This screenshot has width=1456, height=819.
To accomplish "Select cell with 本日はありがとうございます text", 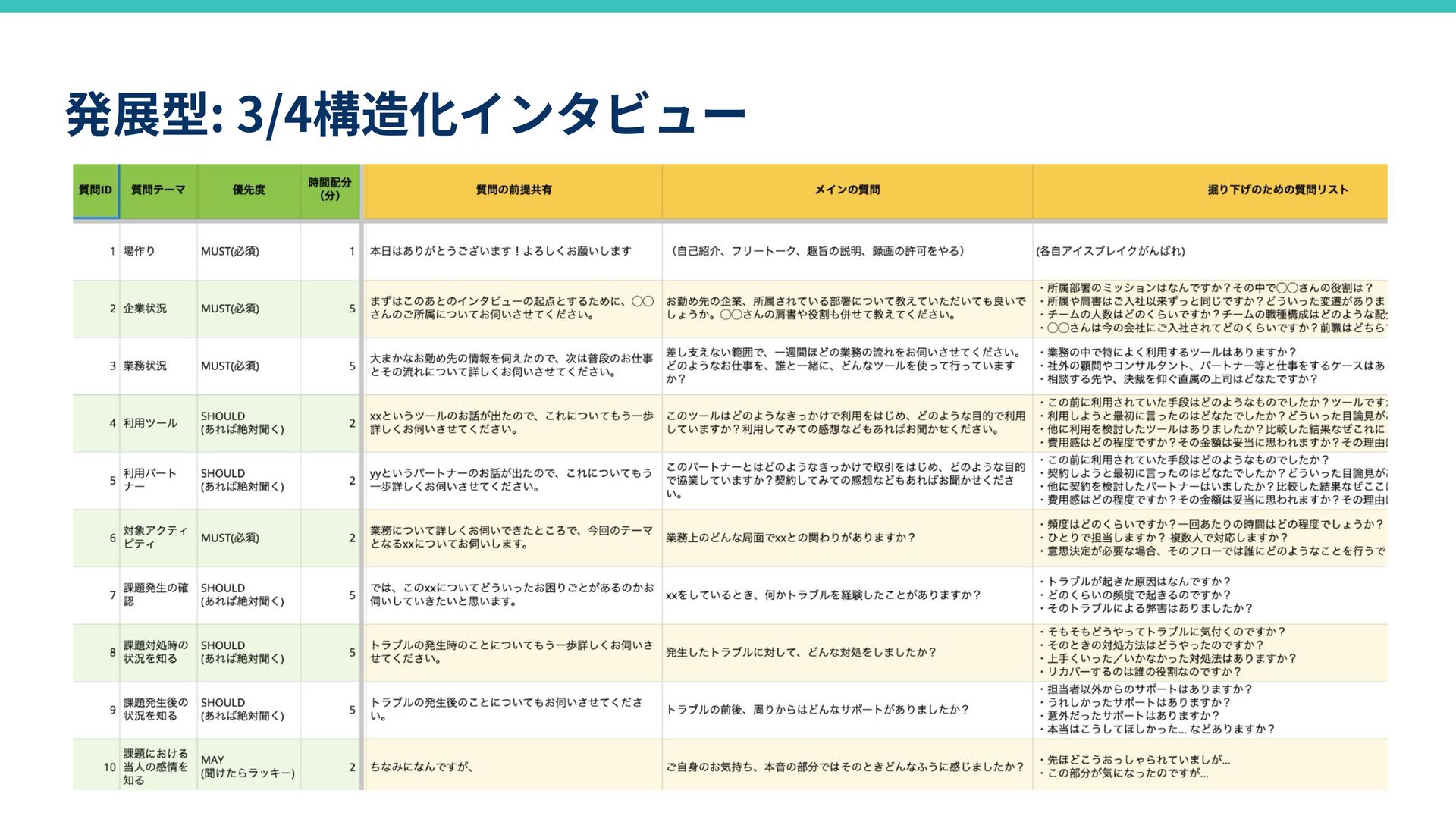I will click(x=500, y=251).
